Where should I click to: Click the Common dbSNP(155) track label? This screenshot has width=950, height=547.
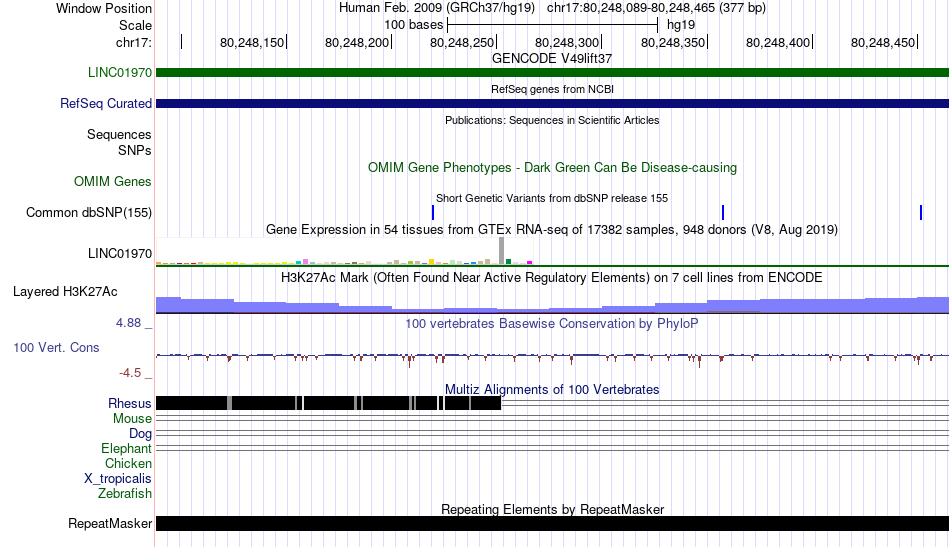click(88, 213)
